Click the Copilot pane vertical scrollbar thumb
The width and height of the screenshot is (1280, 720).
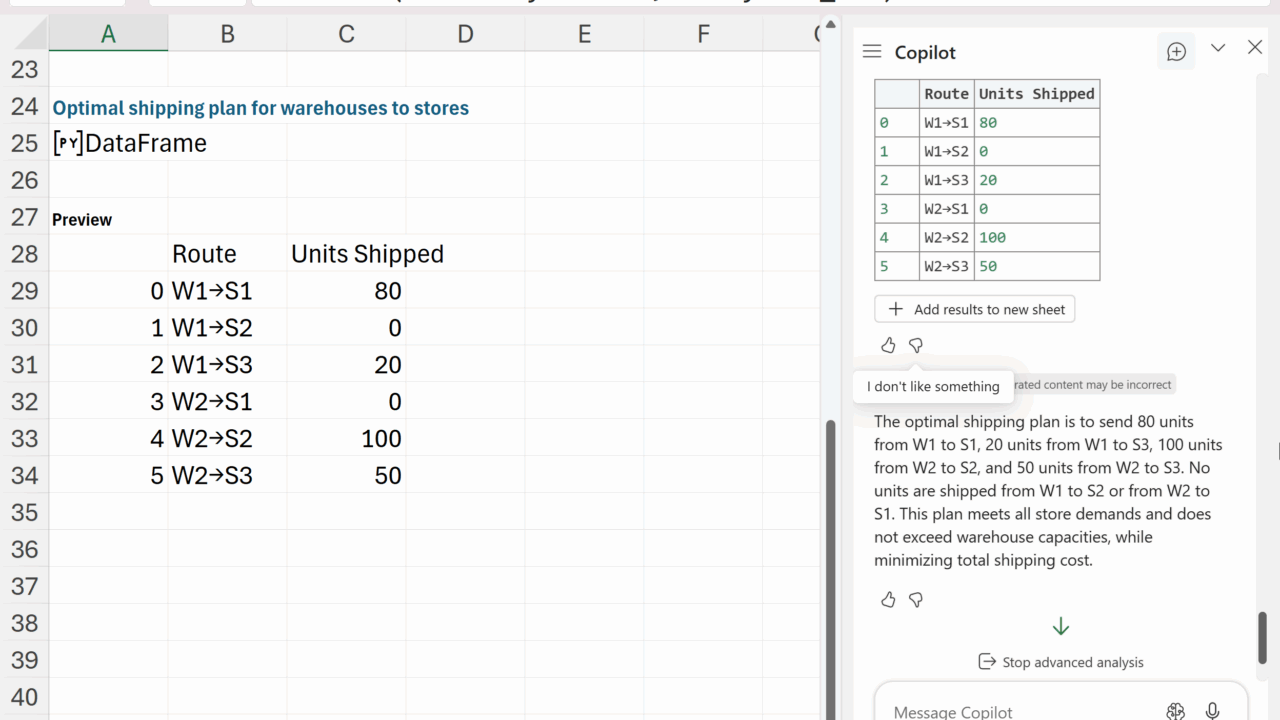[1262, 636]
